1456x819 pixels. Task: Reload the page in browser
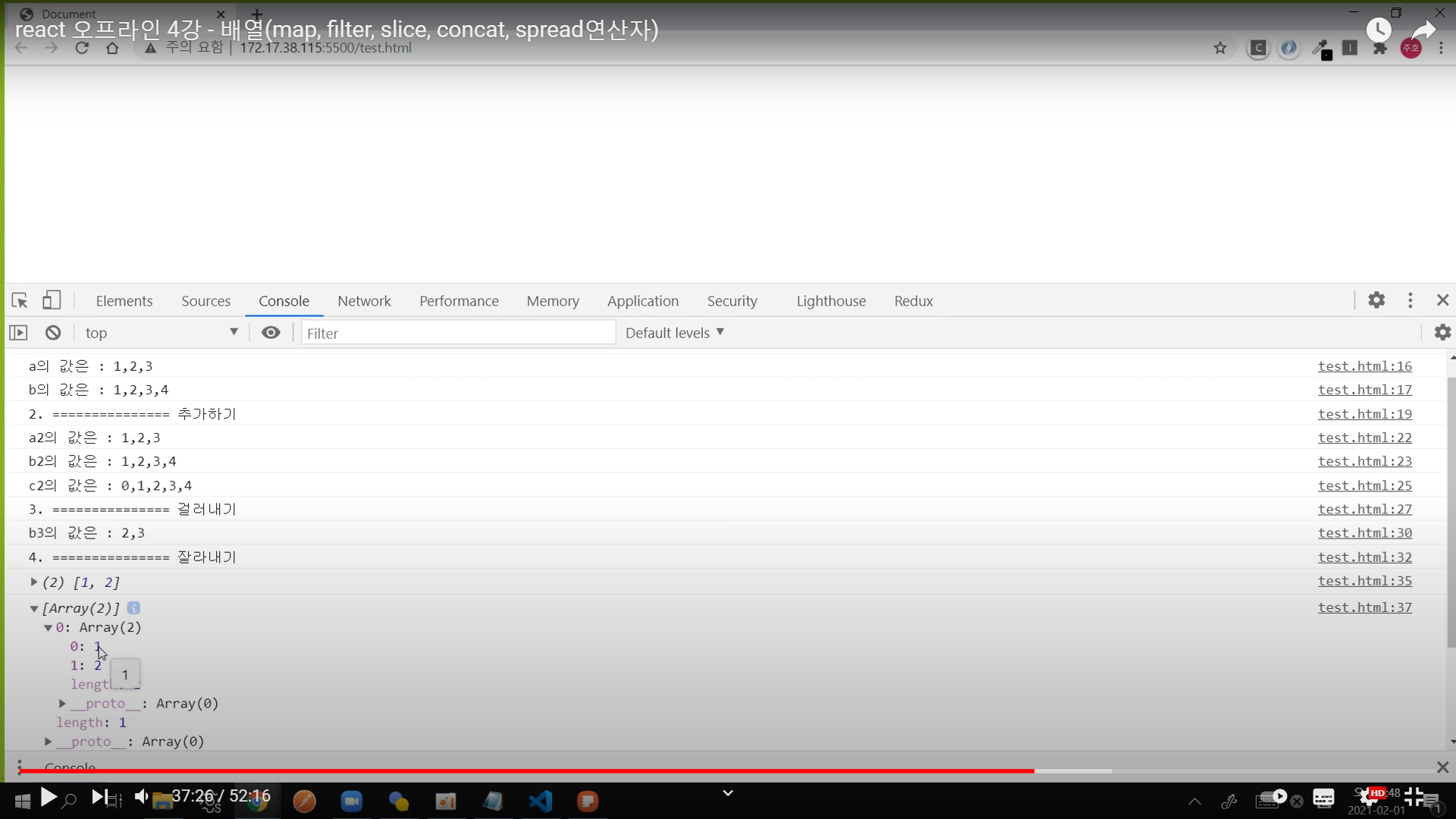(82, 49)
